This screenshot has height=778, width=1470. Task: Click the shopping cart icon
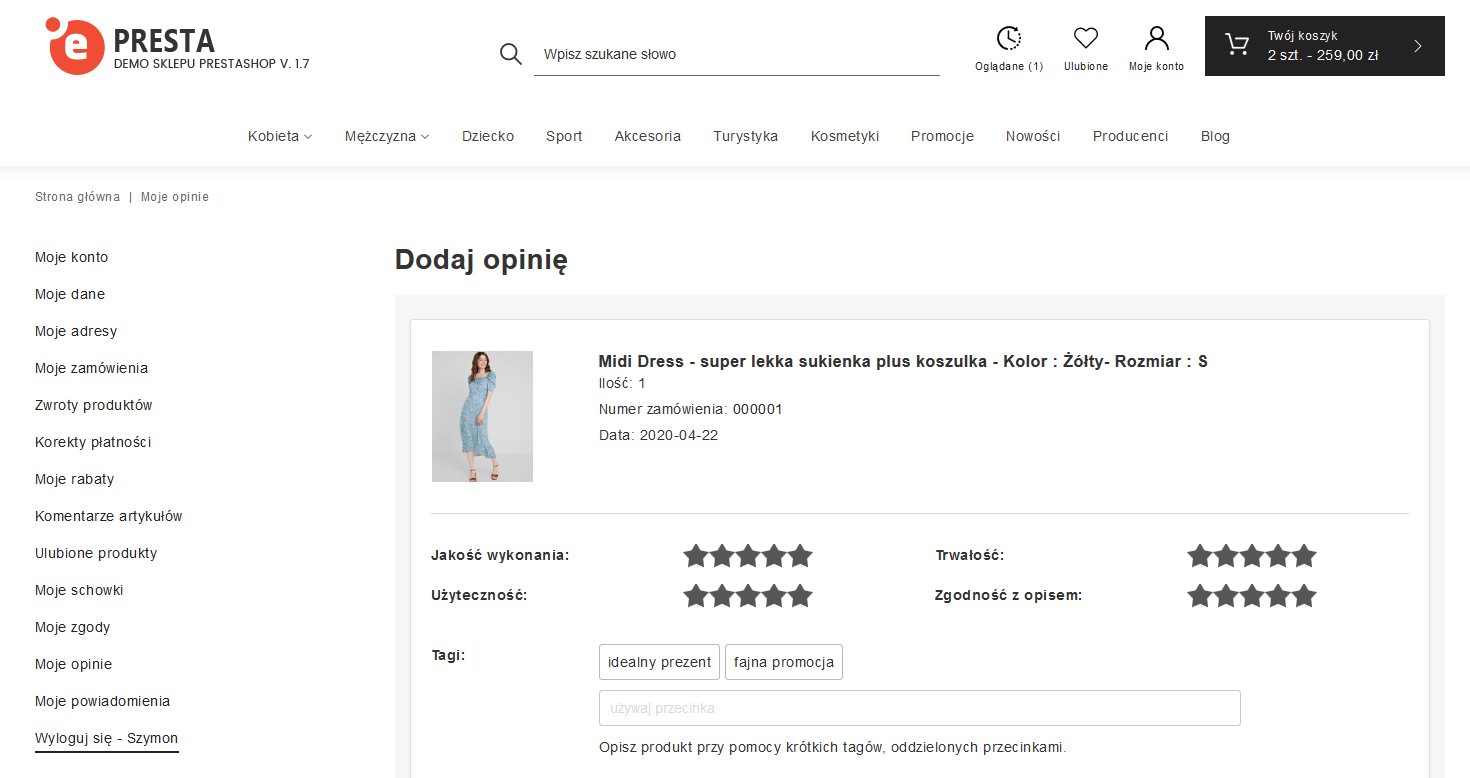[x=1237, y=46]
